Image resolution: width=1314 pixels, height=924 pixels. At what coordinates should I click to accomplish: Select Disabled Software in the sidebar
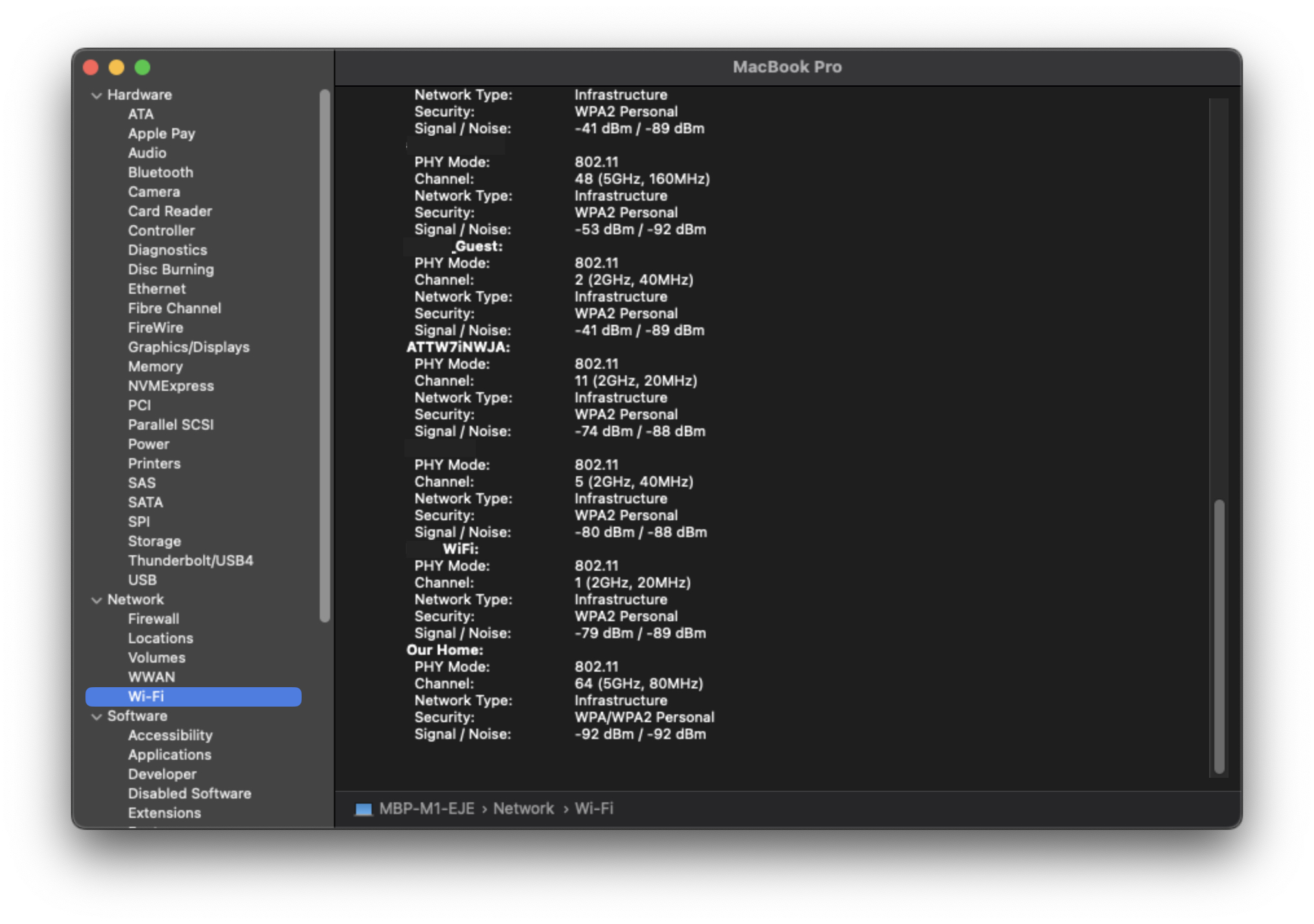tap(190, 793)
